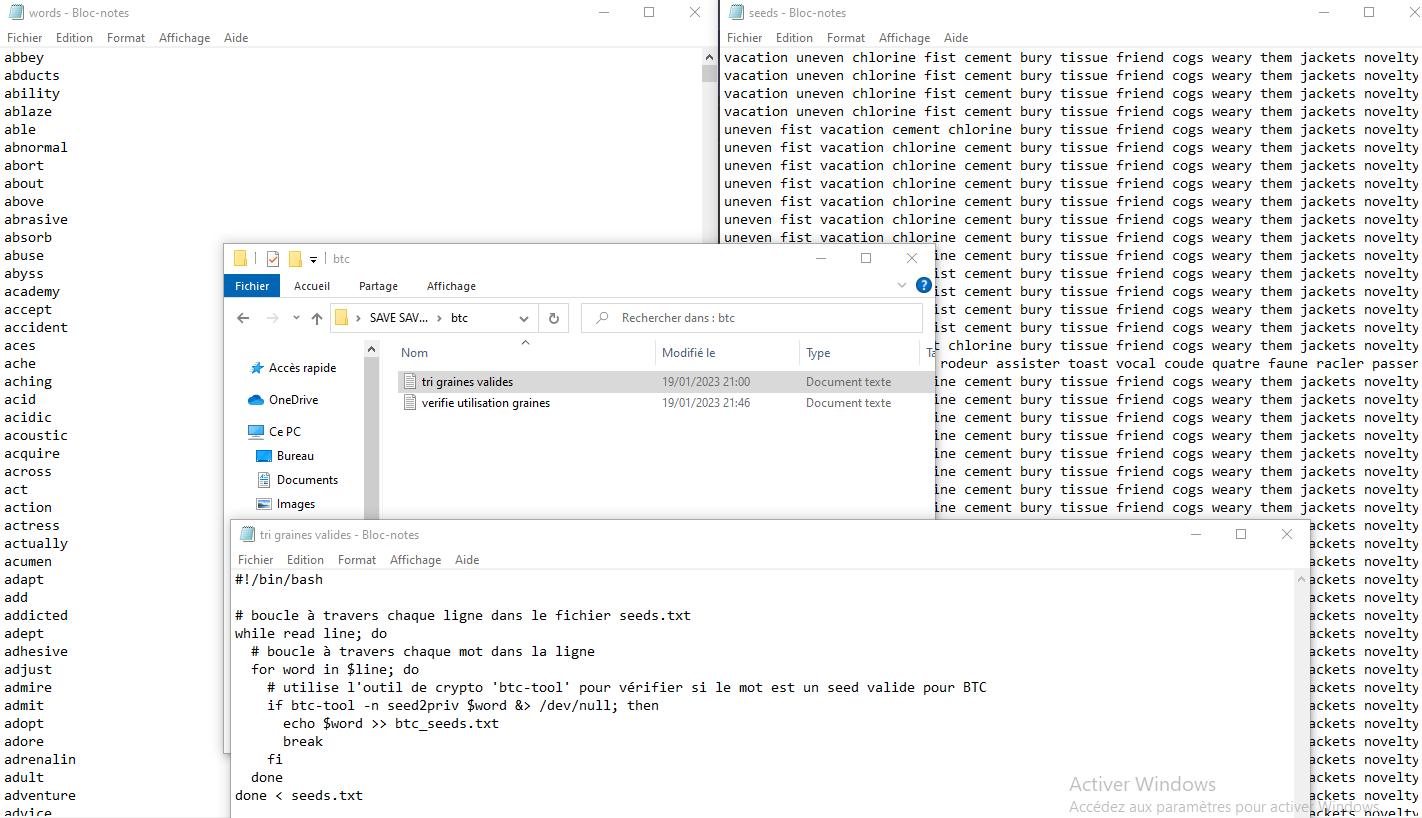Image resolution: width=1422 pixels, height=818 pixels.
Task: Click the words Notepad scrollbar up arrow
Action: (x=709, y=57)
